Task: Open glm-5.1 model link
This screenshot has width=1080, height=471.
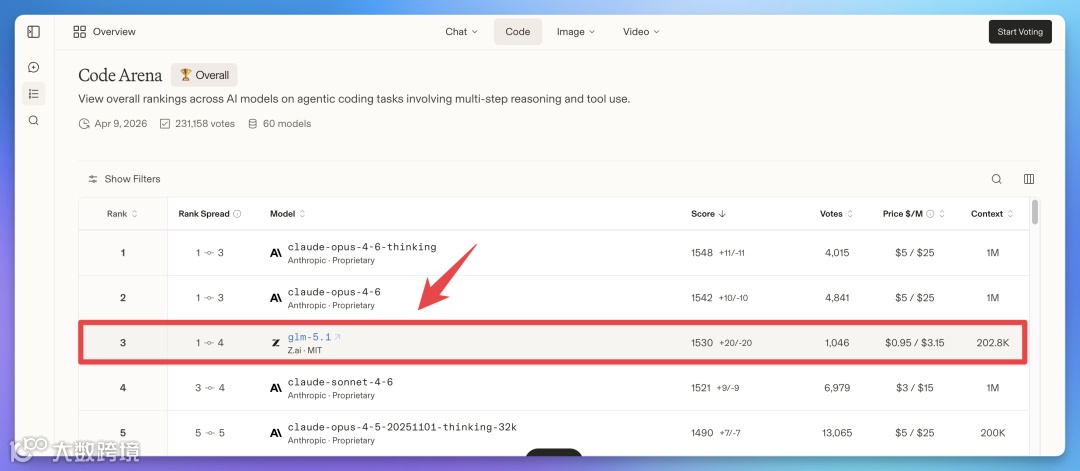Action: pyautogui.click(x=309, y=337)
